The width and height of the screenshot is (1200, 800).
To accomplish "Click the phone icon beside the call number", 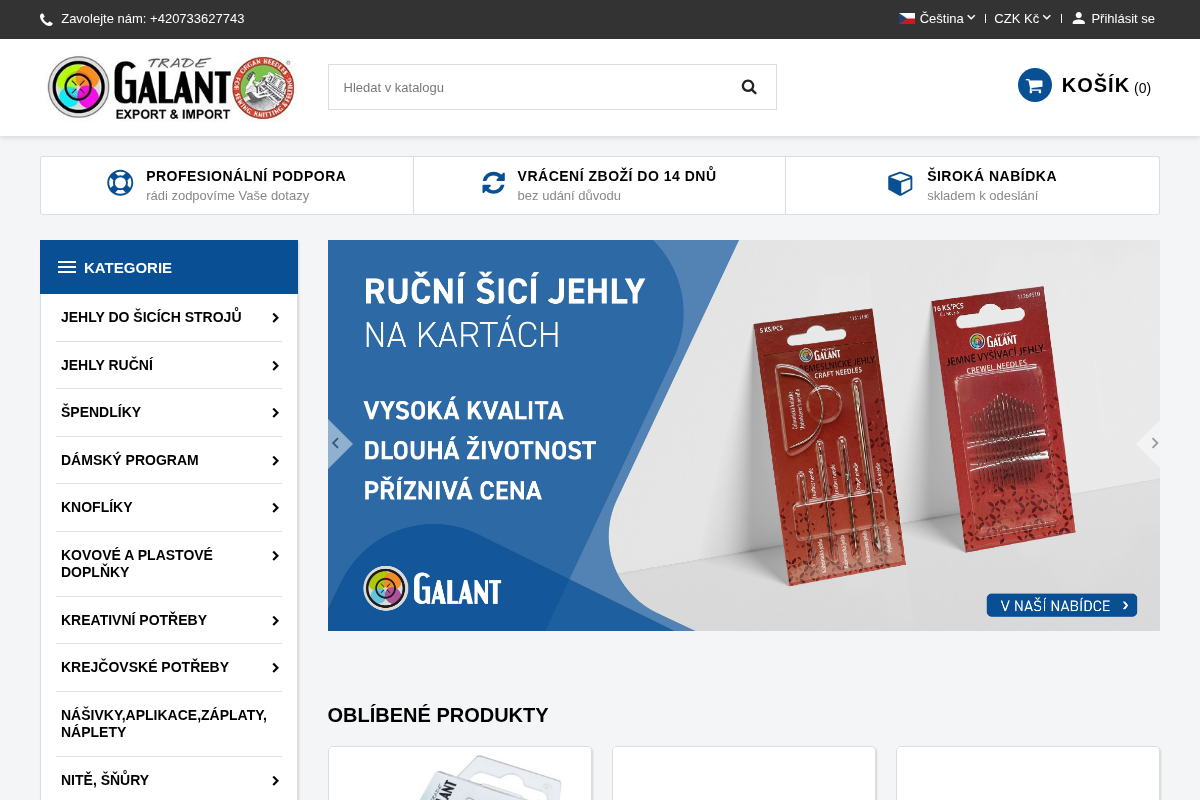I will click(46, 19).
